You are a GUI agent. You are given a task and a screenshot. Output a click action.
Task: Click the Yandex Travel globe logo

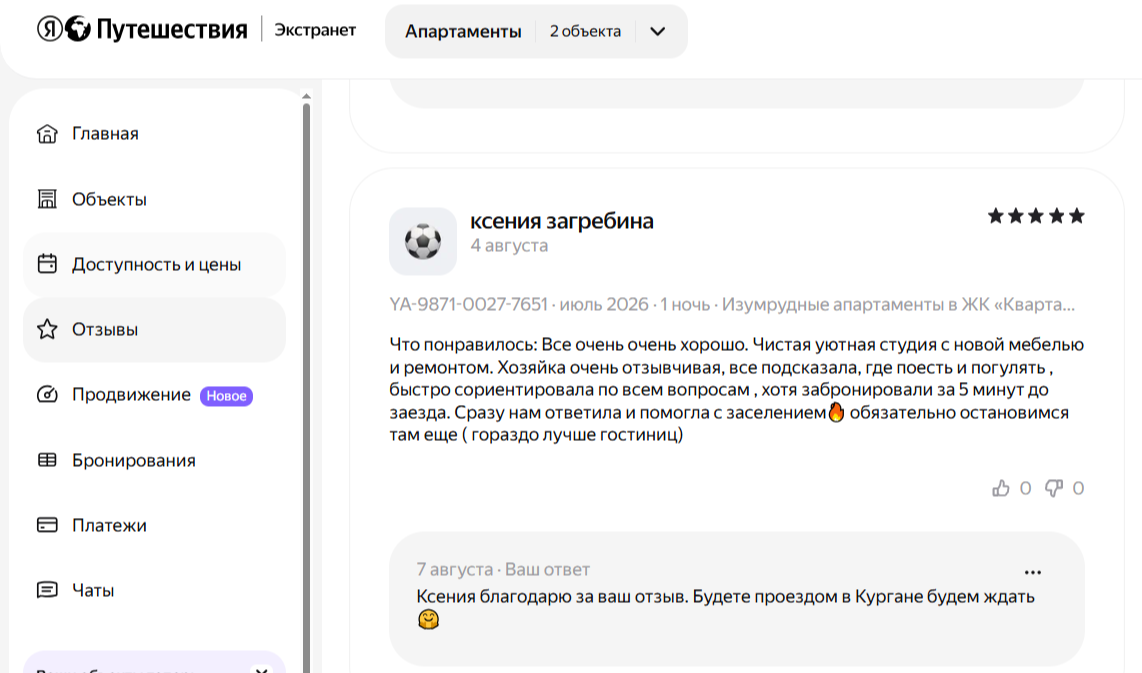(x=78, y=29)
